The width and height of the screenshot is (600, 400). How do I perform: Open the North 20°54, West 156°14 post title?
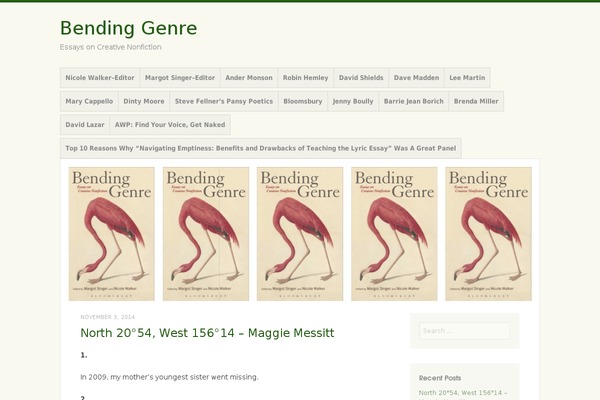point(207,333)
